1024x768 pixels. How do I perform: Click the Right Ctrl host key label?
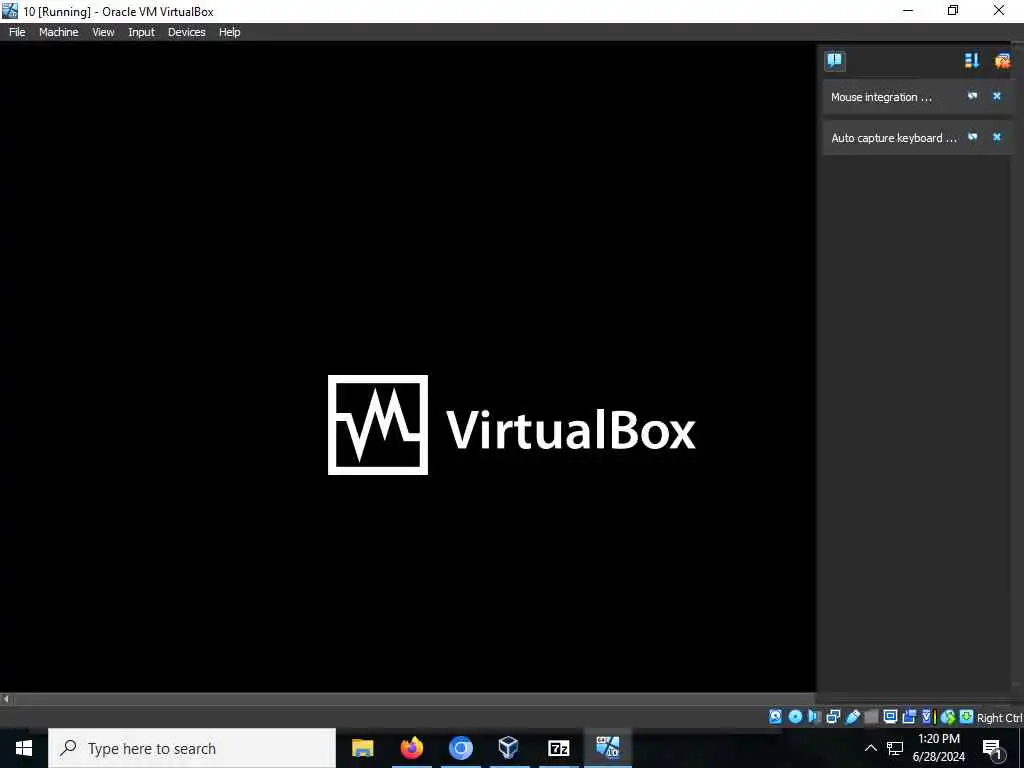1000,717
